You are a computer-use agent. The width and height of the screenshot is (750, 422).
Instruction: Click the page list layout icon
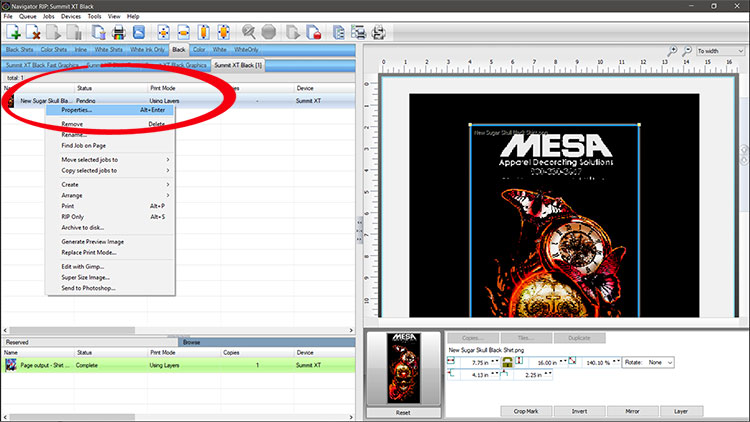pos(339,33)
